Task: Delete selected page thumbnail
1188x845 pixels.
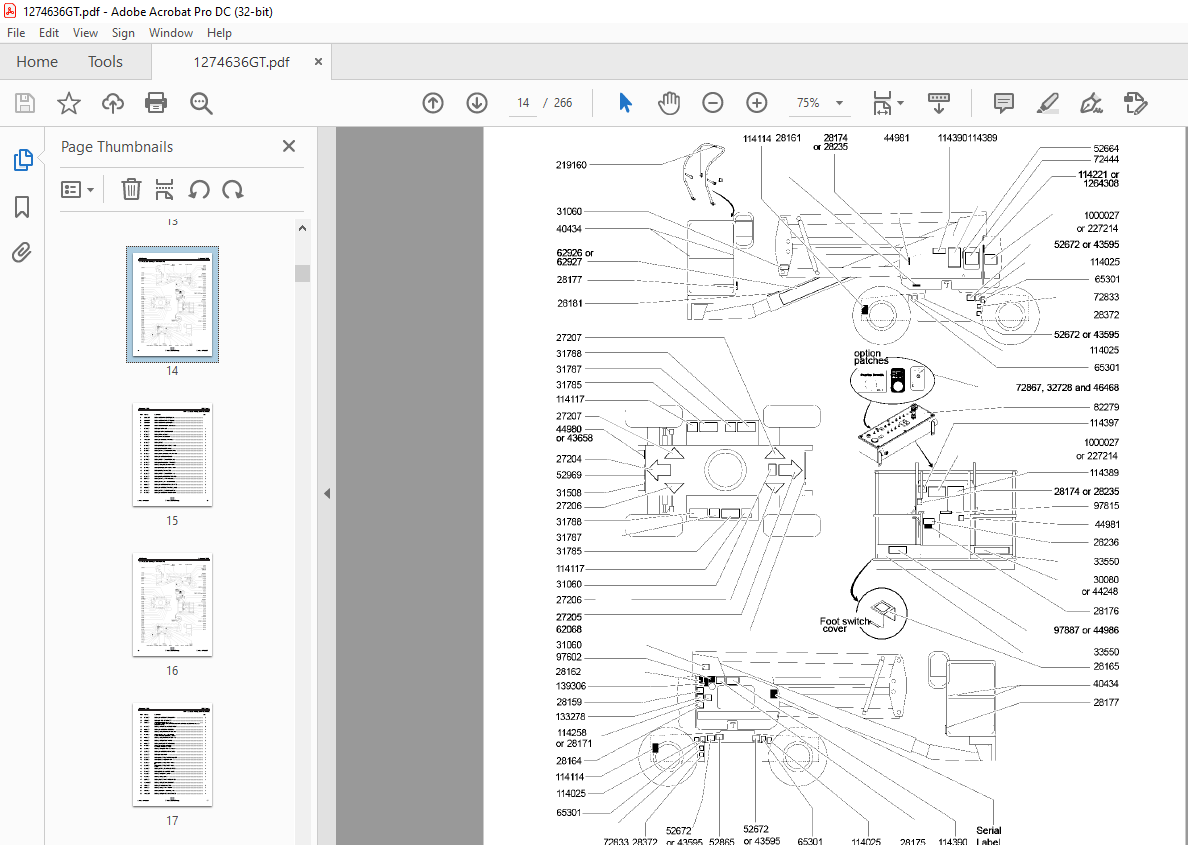Action: pos(131,189)
